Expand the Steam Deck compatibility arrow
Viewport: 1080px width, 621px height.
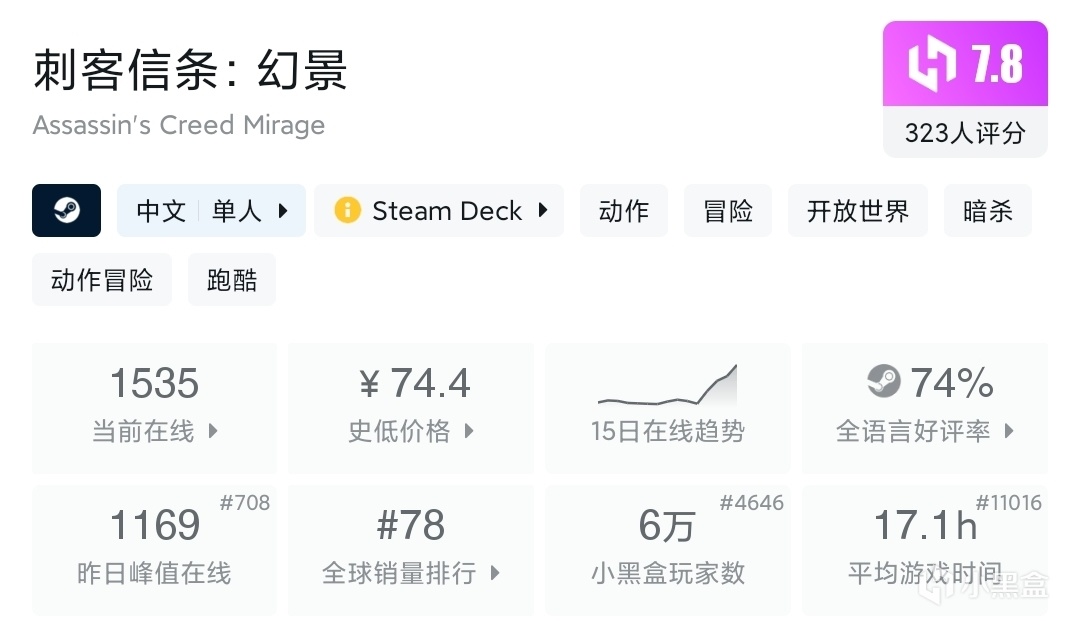point(543,211)
